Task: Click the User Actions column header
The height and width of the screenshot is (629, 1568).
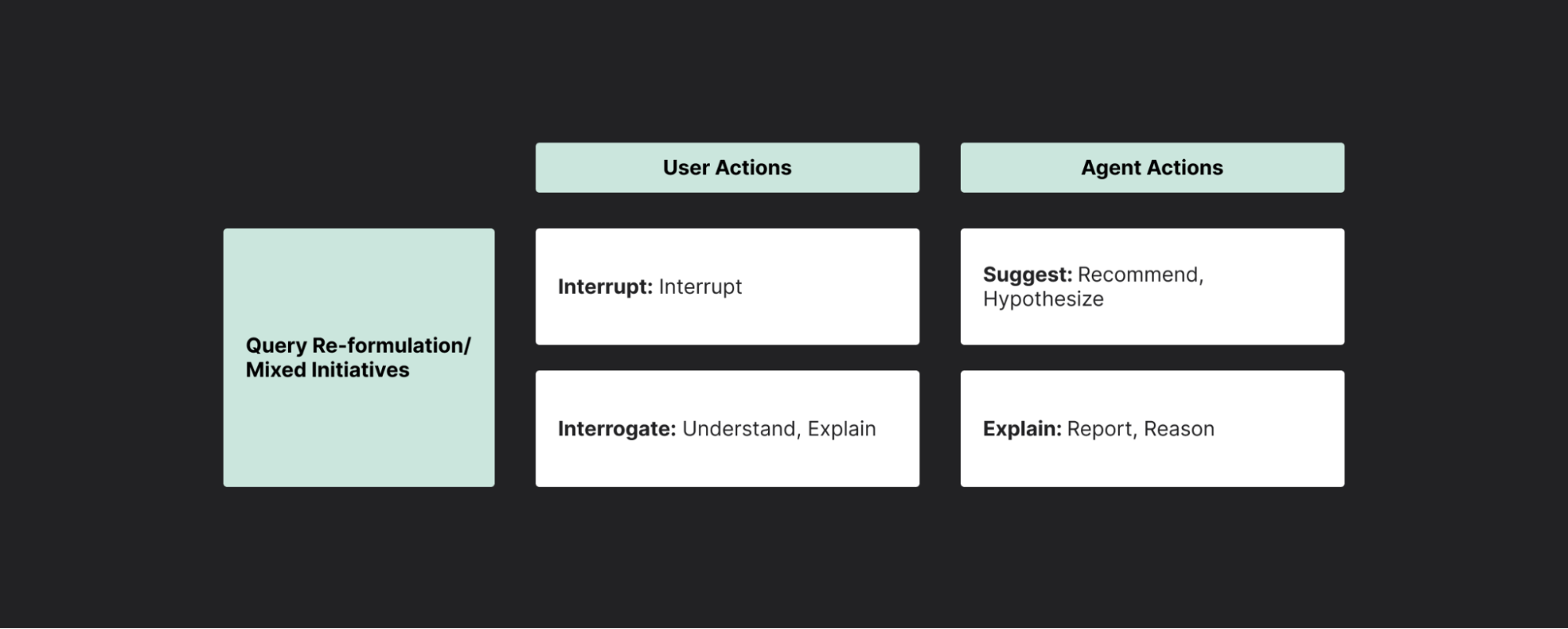Action: point(727,168)
